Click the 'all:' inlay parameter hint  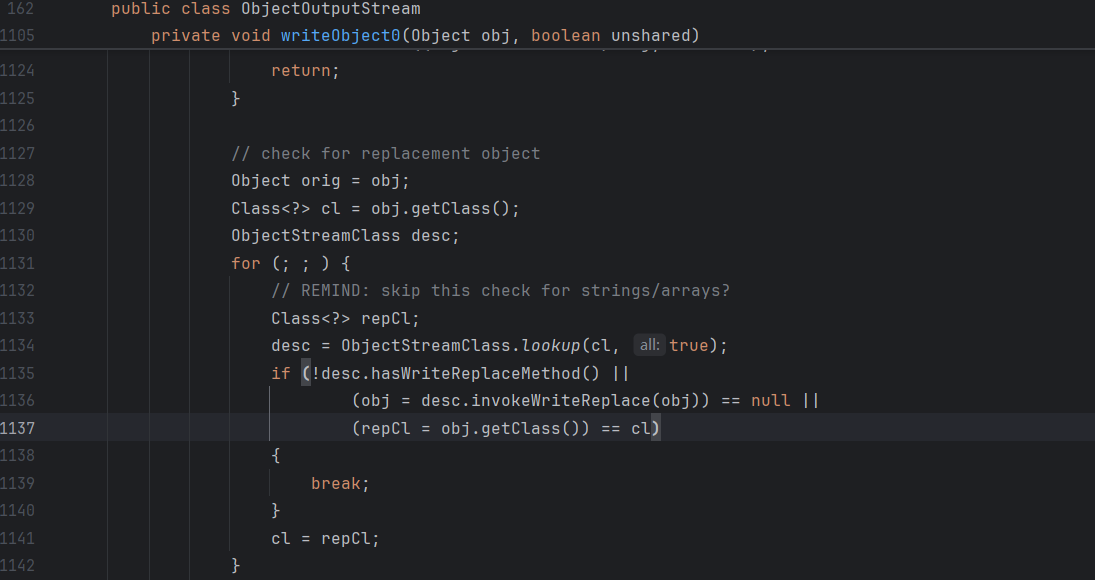[x=649, y=345]
